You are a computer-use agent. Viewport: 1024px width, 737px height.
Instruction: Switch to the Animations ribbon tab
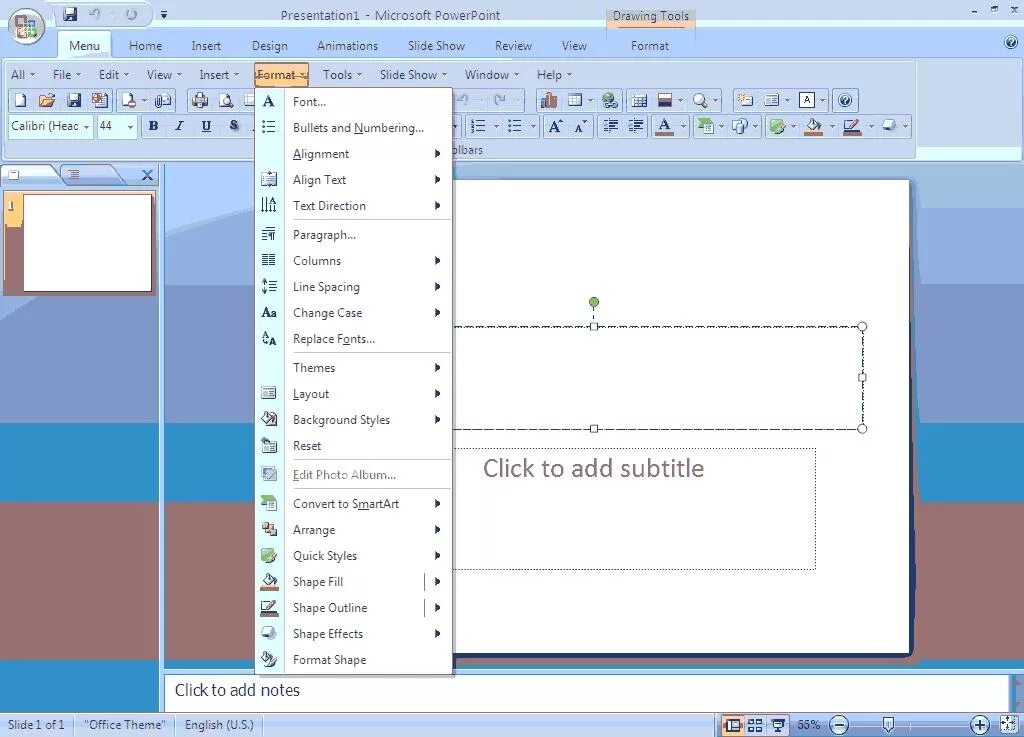[x=347, y=46]
